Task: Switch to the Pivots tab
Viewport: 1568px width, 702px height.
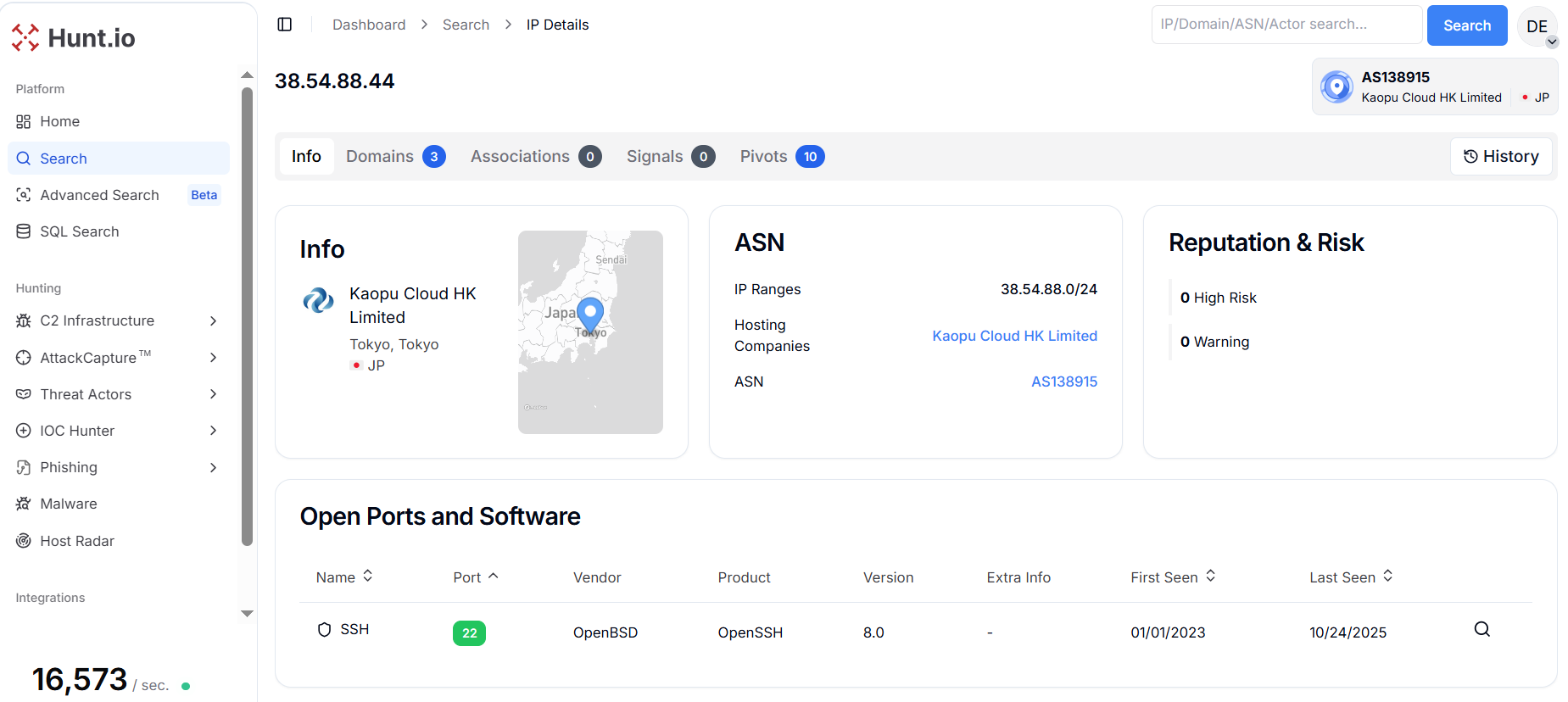Action: (x=781, y=157)
